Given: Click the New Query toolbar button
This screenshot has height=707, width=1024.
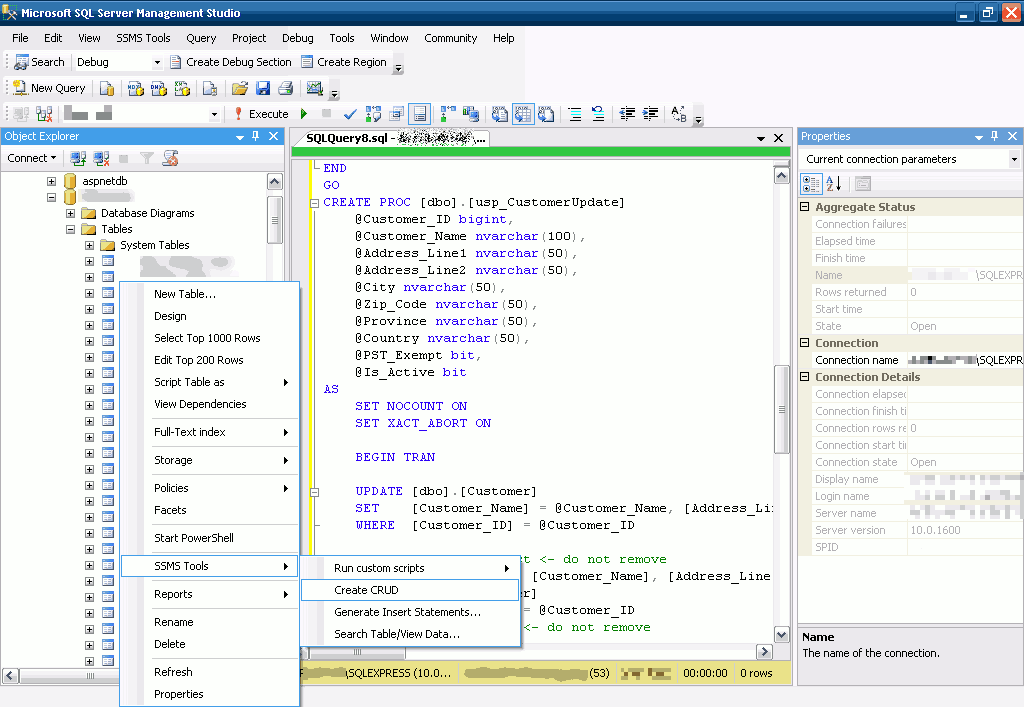Looking at the screenshot, I should click(50, 88).
